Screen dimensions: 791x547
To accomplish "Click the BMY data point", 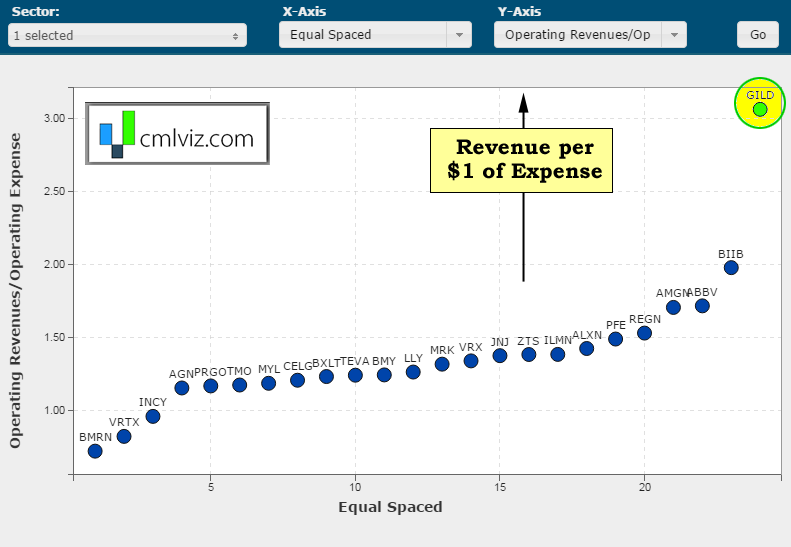I will (384, 375).
